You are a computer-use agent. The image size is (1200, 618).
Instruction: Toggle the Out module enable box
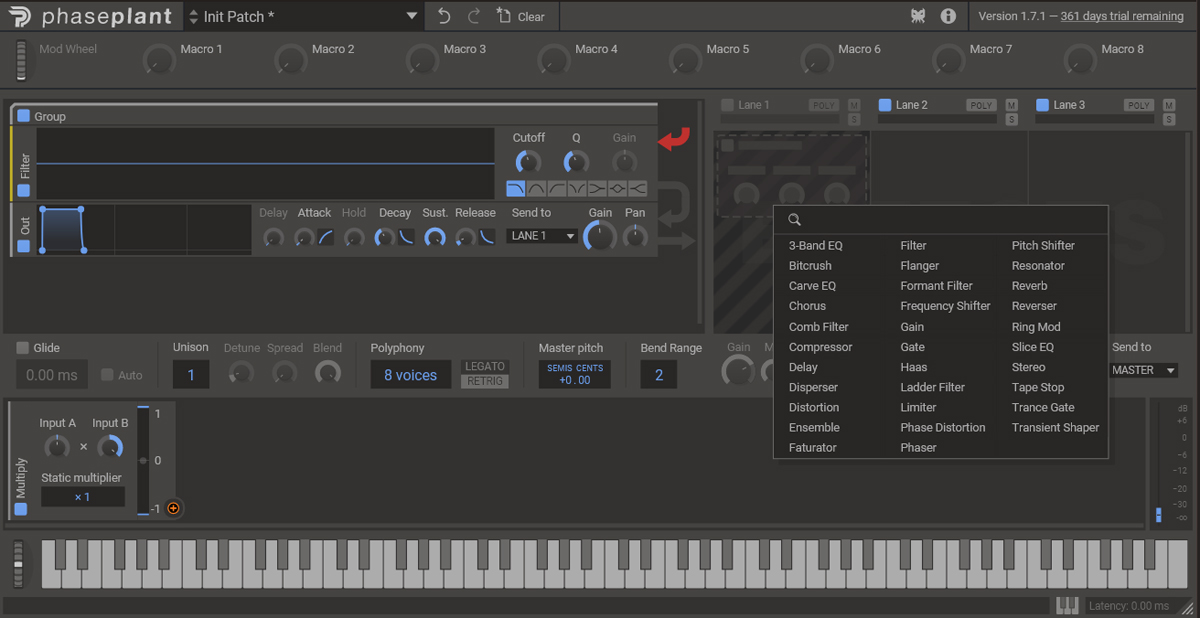tap(24, 246)
